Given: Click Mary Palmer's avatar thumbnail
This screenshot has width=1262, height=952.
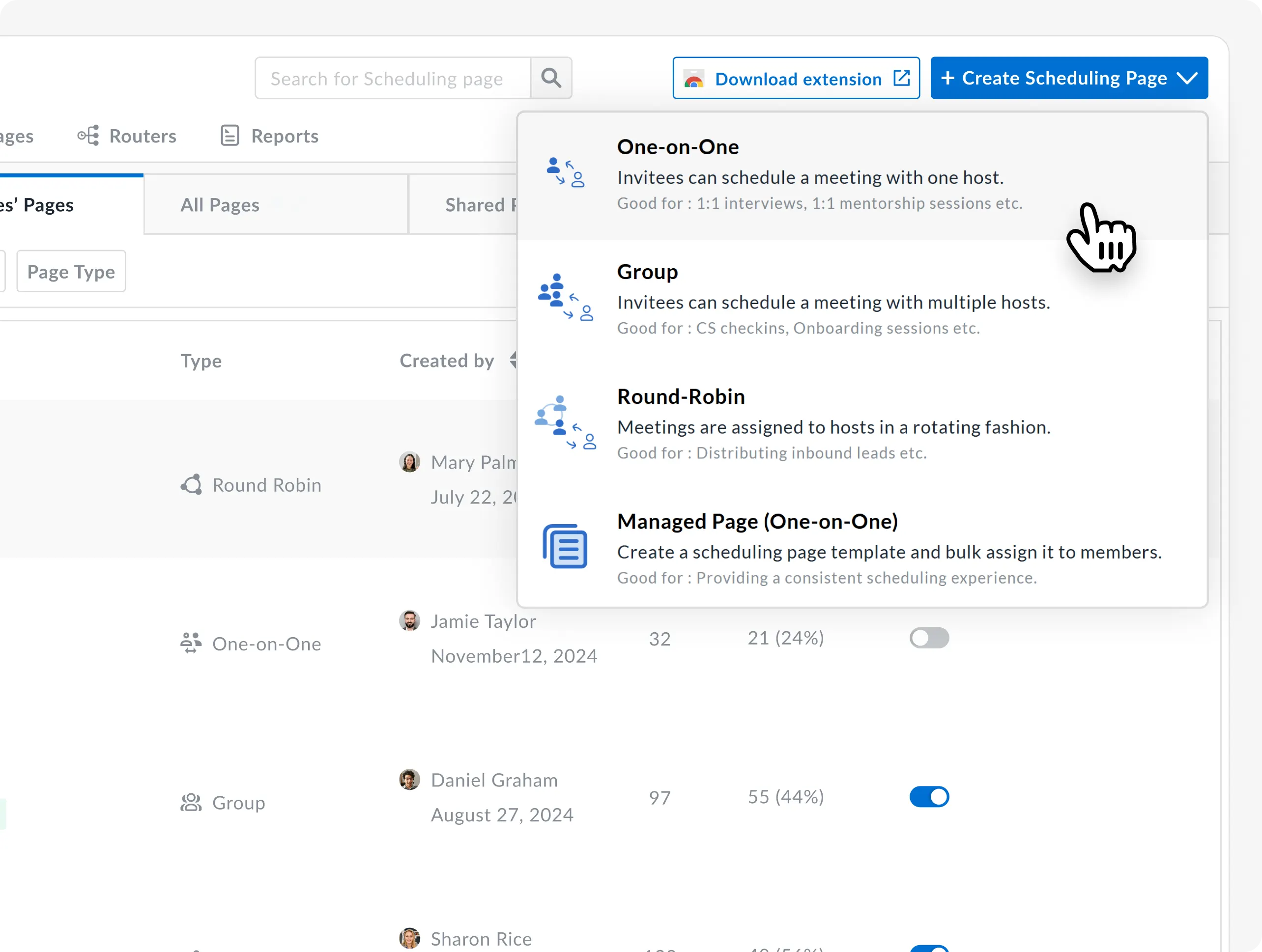Looking at the screenshot, I should point(409,462).
